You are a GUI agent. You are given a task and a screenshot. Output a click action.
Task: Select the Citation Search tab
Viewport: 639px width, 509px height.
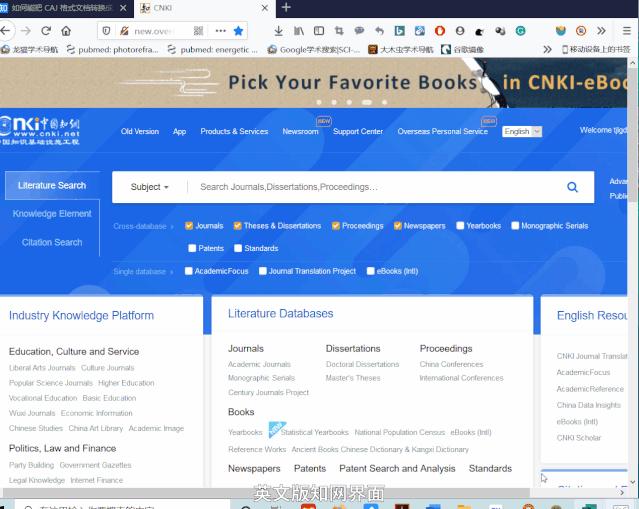[52, 242]
